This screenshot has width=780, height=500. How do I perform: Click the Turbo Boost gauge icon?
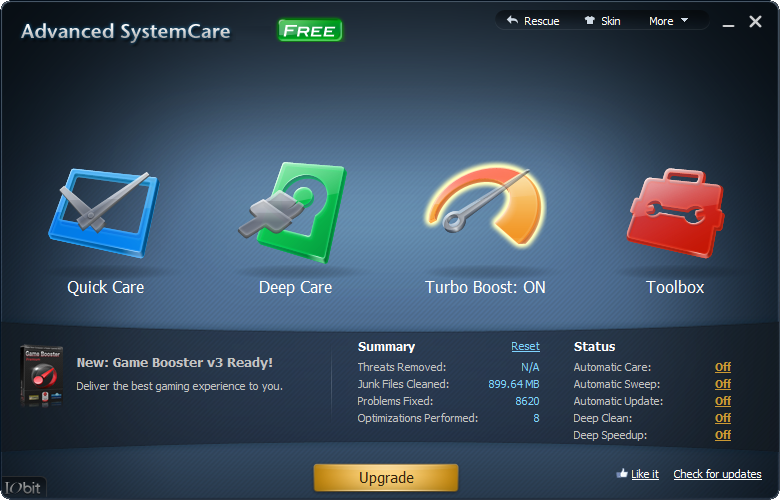click(x=485, y=206)
